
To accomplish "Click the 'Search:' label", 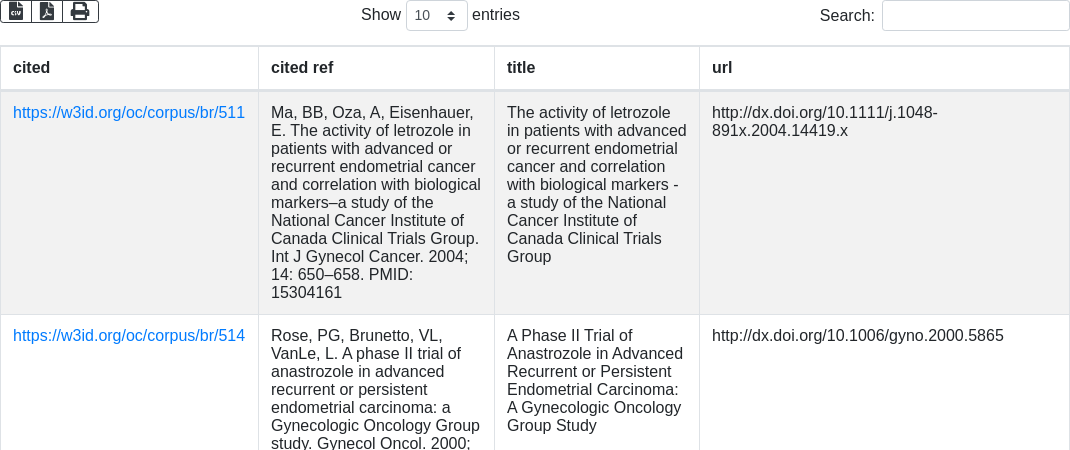I will pos(847,15).
